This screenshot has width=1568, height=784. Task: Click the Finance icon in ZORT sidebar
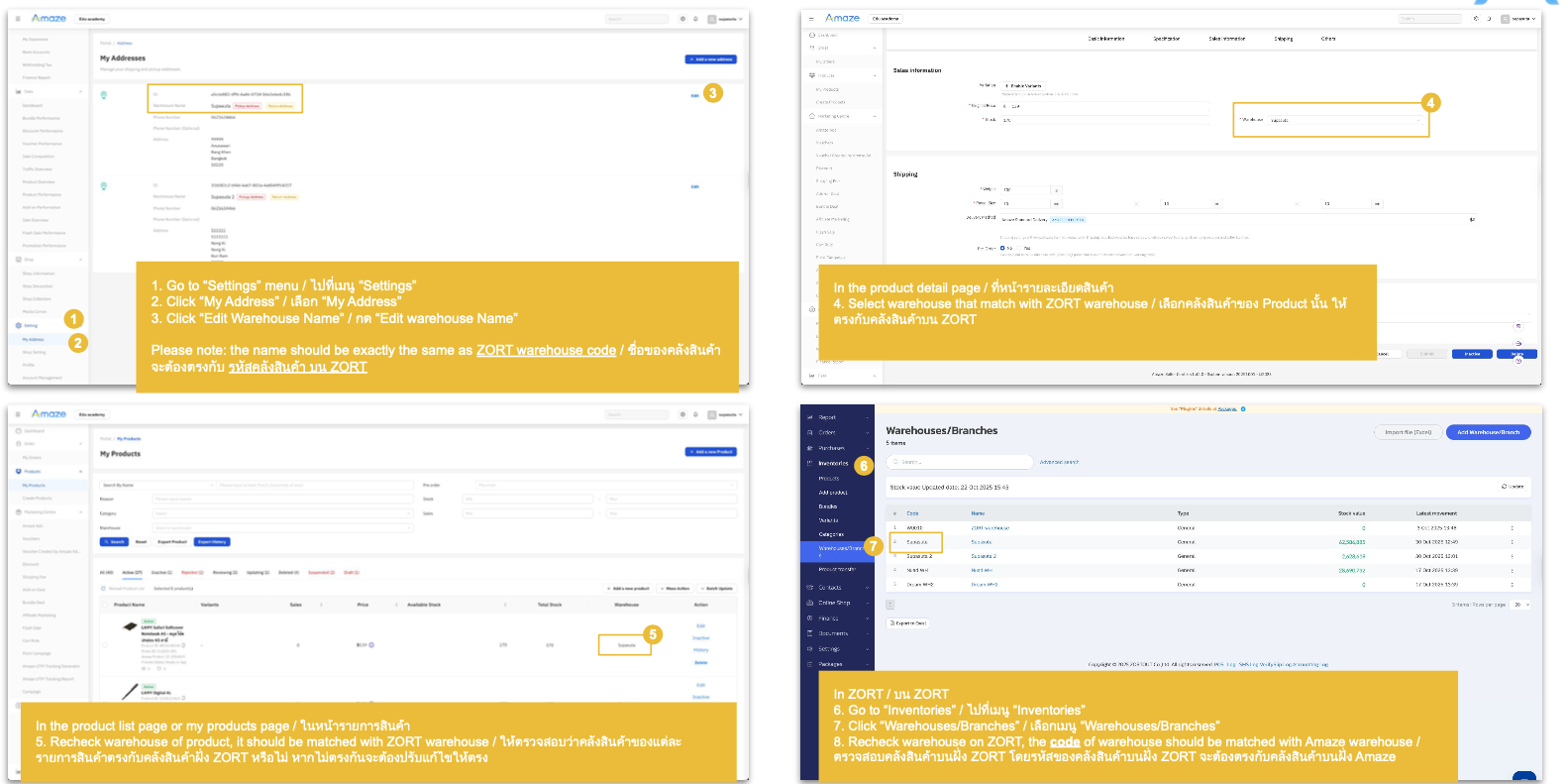[x=810, y=618]
